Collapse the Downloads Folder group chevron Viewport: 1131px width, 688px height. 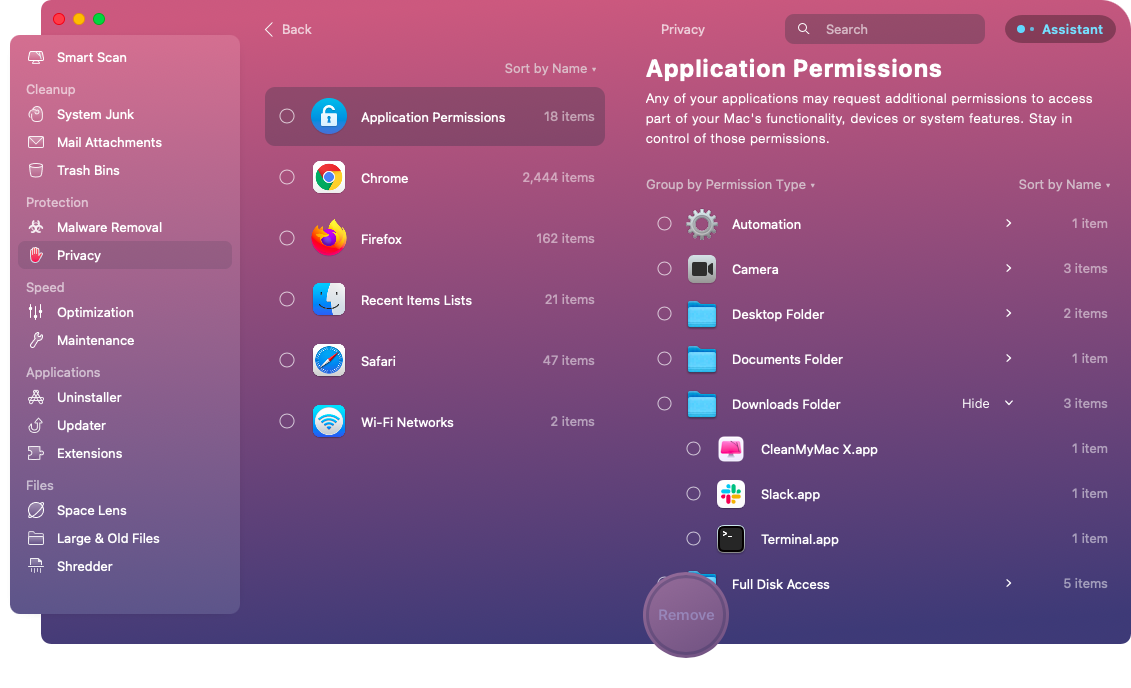pyautogui.click(x=1009, y=403)
